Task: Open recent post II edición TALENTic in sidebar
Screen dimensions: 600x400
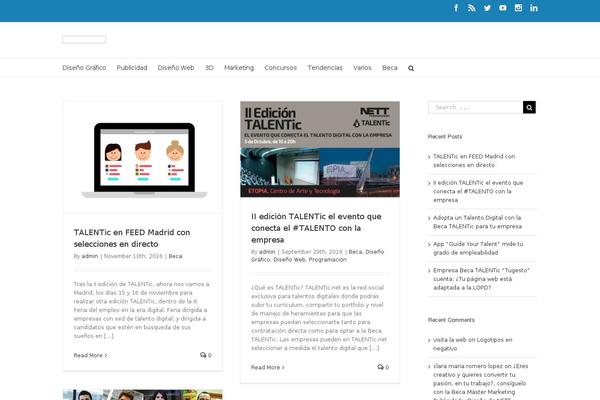Action: pos(478,191)
